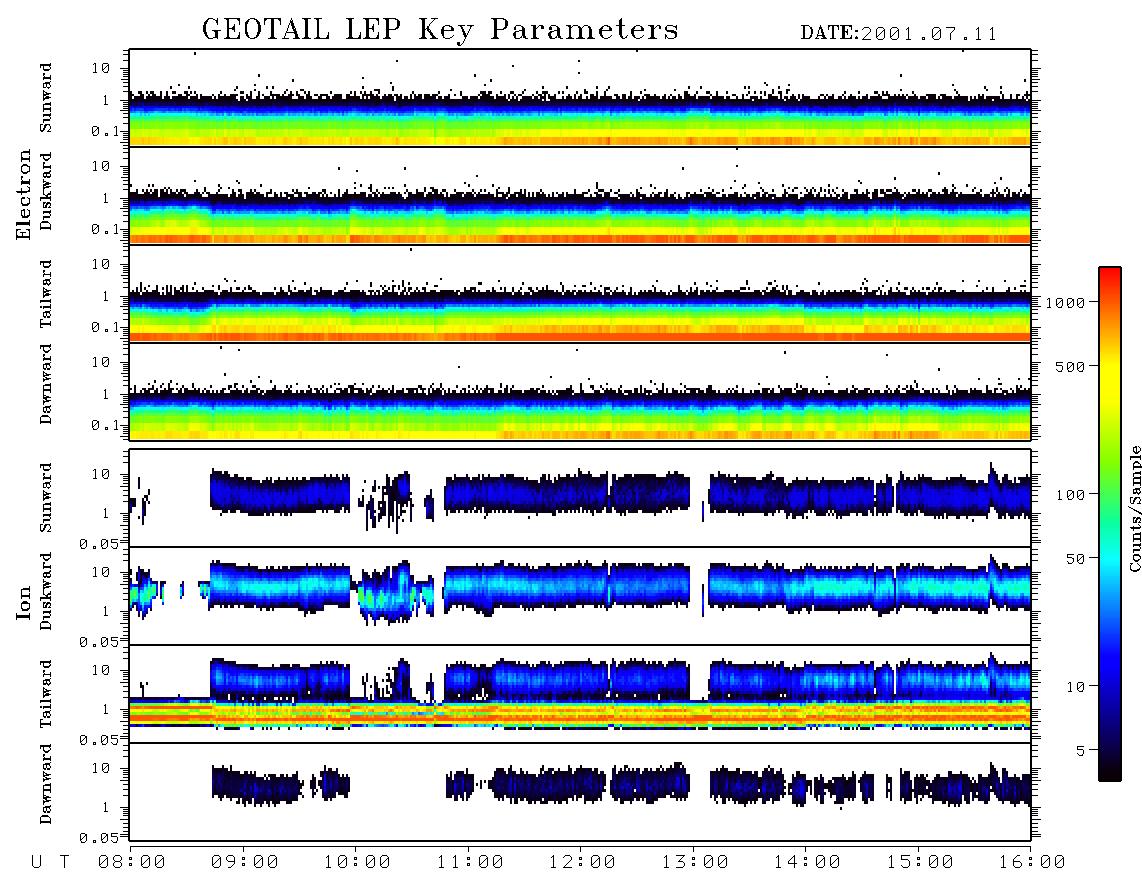Click the title GEOTAIL LEP Key Parameters

(x=440, y=30)
